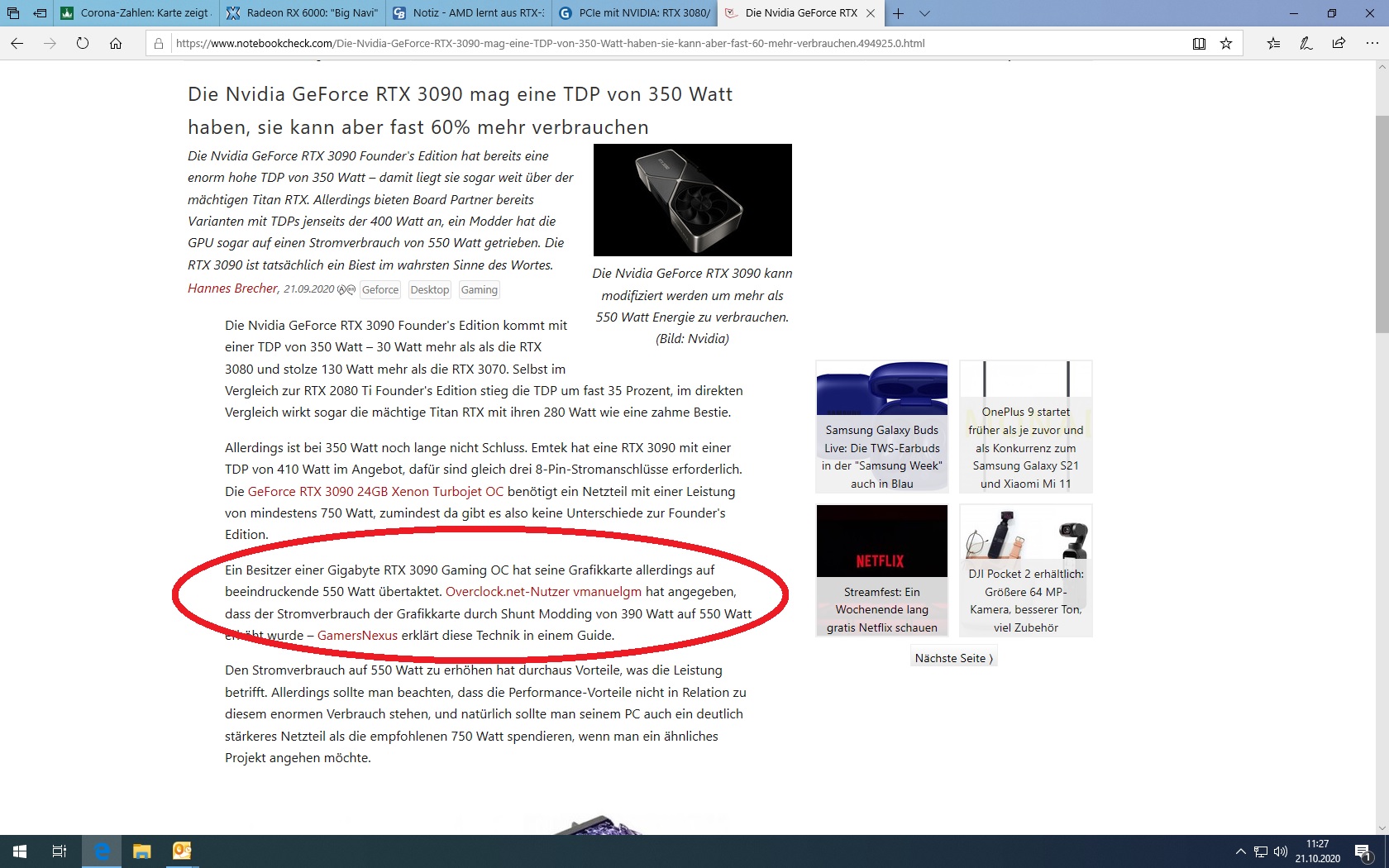Open Task View in the taskbar
Viewport: 1389px width, 868px height.
click(60, 851)
